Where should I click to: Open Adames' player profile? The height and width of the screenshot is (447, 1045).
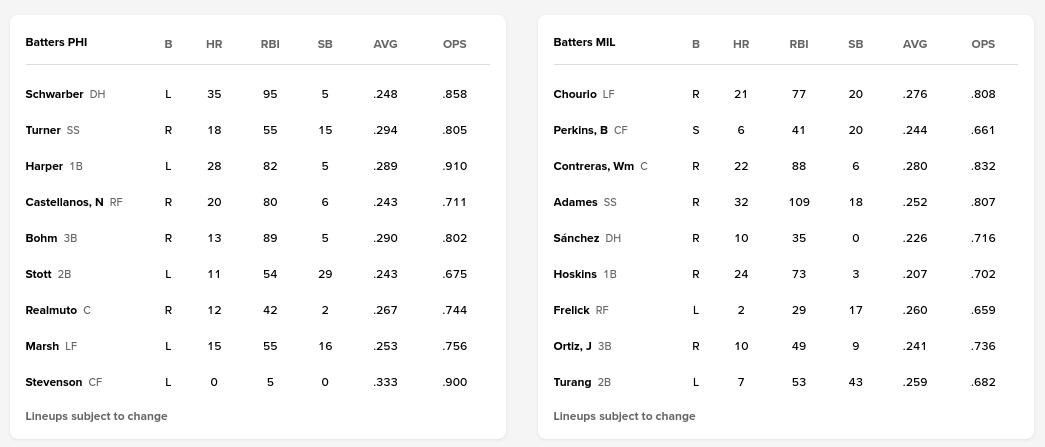click(x=575, y=202)
